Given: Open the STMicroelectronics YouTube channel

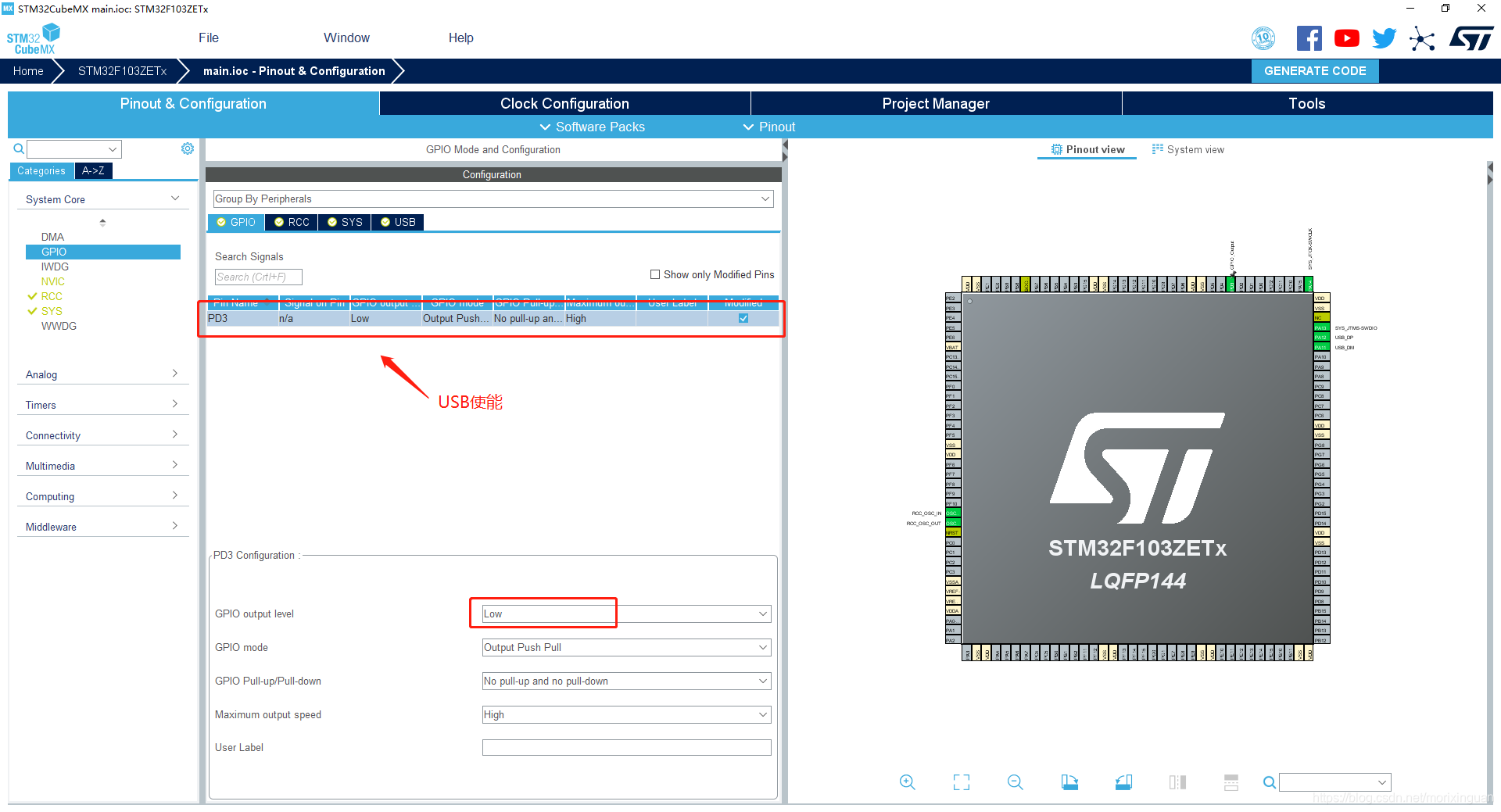Looking at the screenshot, I should (1346, 38).
